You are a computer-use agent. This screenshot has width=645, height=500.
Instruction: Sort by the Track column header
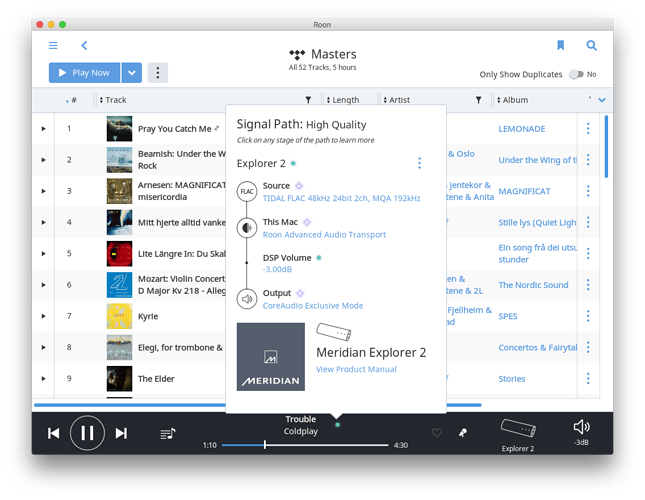tap(114, 100)
